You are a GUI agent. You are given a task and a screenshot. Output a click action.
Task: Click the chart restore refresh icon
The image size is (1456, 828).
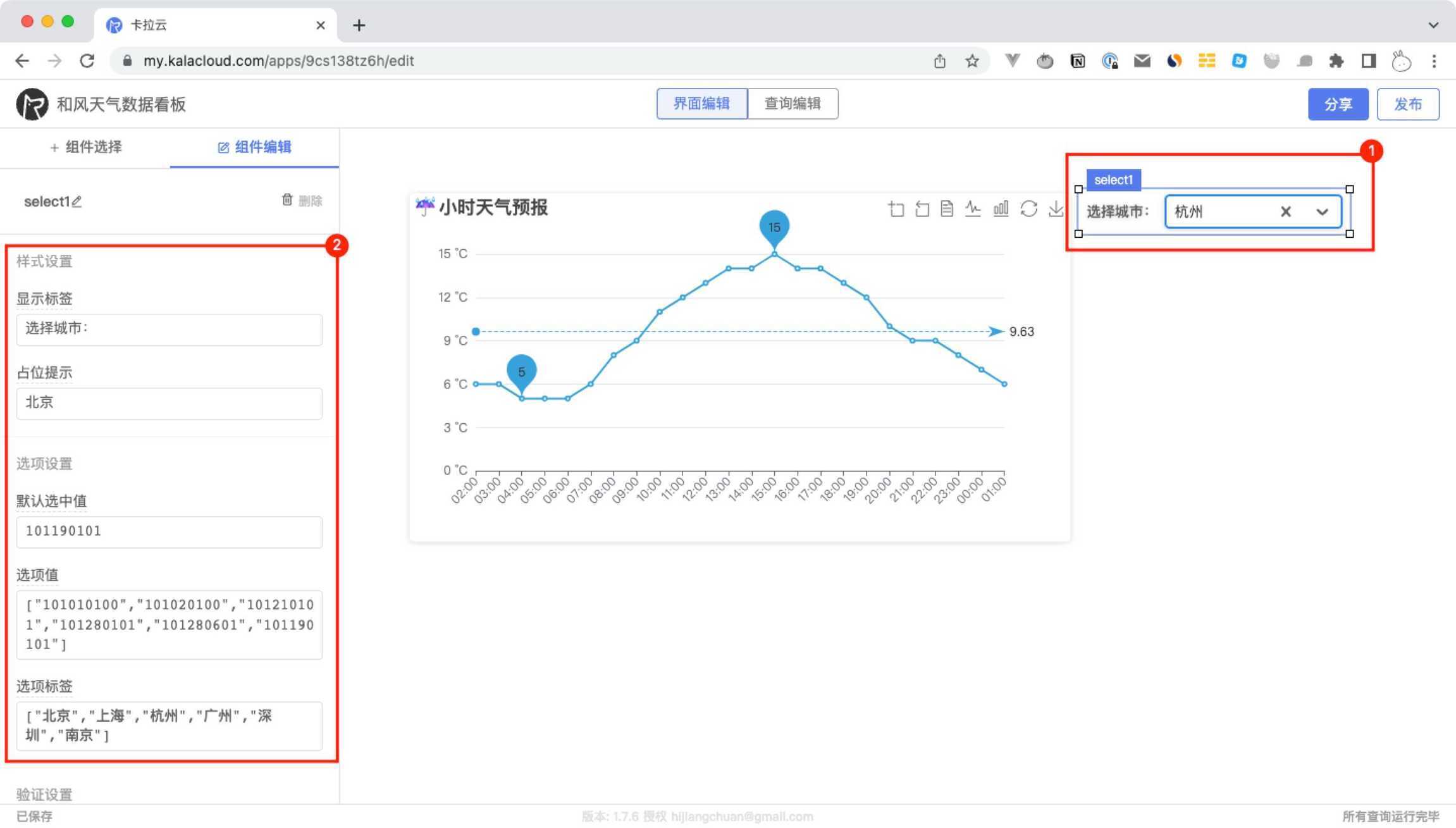pos(1028,209)
